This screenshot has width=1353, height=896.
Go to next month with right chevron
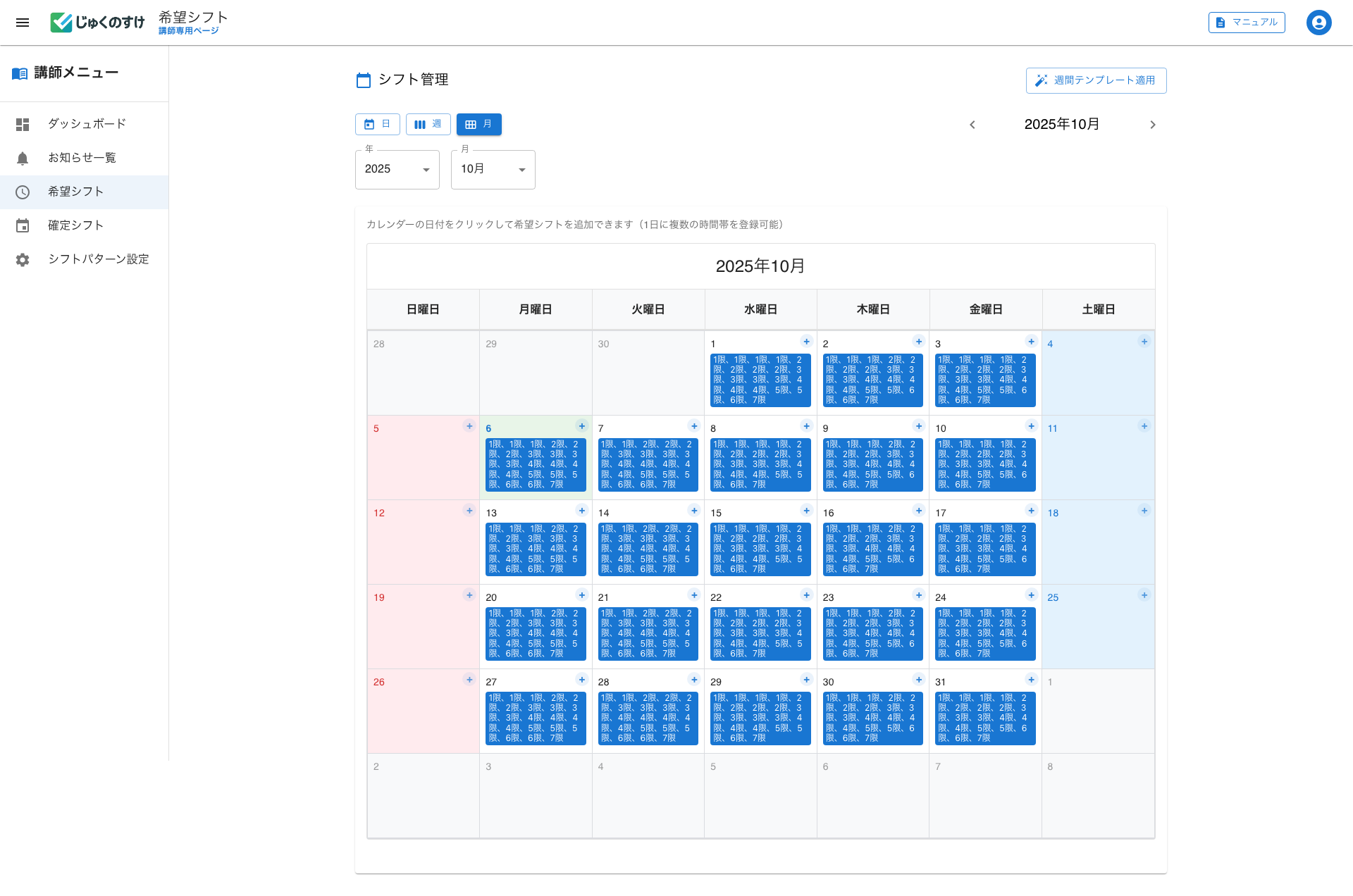click(x=1153, y=125)
